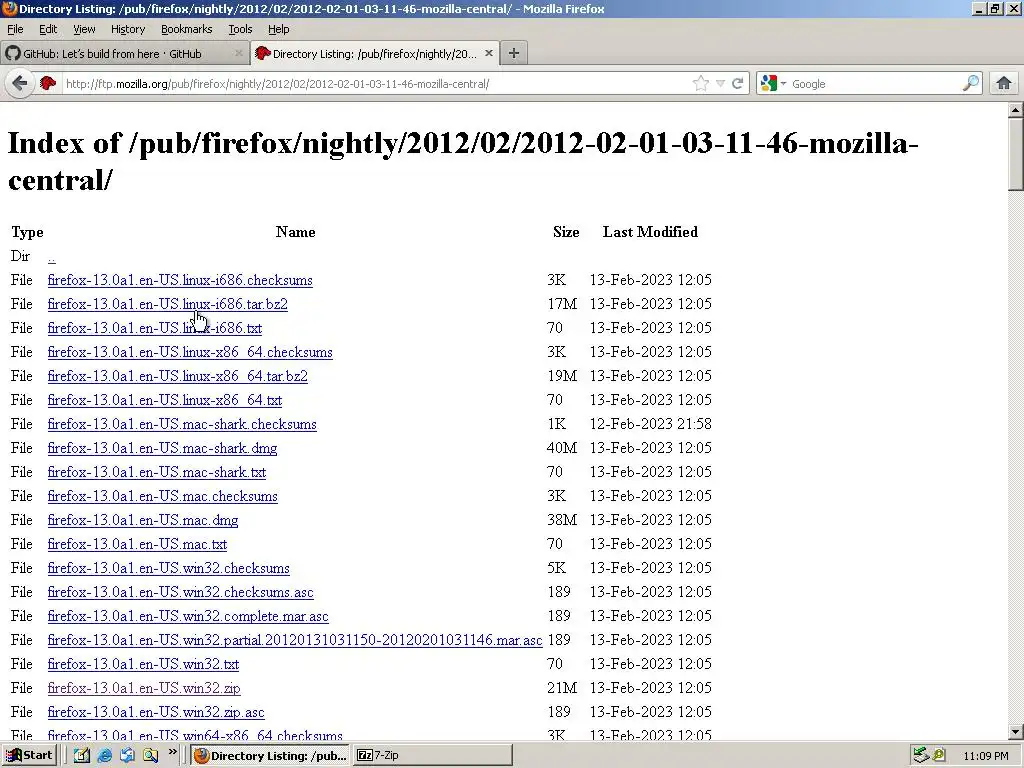Click into the Google search field
The width and height of the screenshot is (1024, 768).
click(x=874, y=84)
